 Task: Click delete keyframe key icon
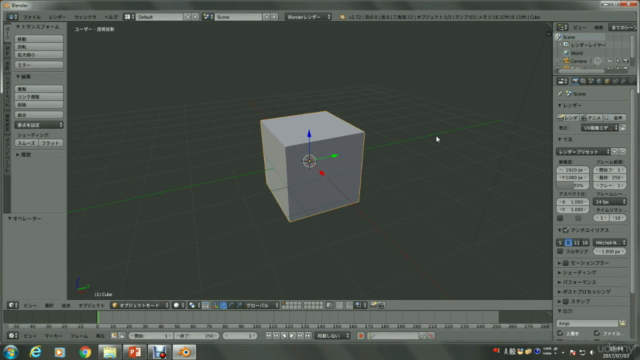click(x=431, y=336)
